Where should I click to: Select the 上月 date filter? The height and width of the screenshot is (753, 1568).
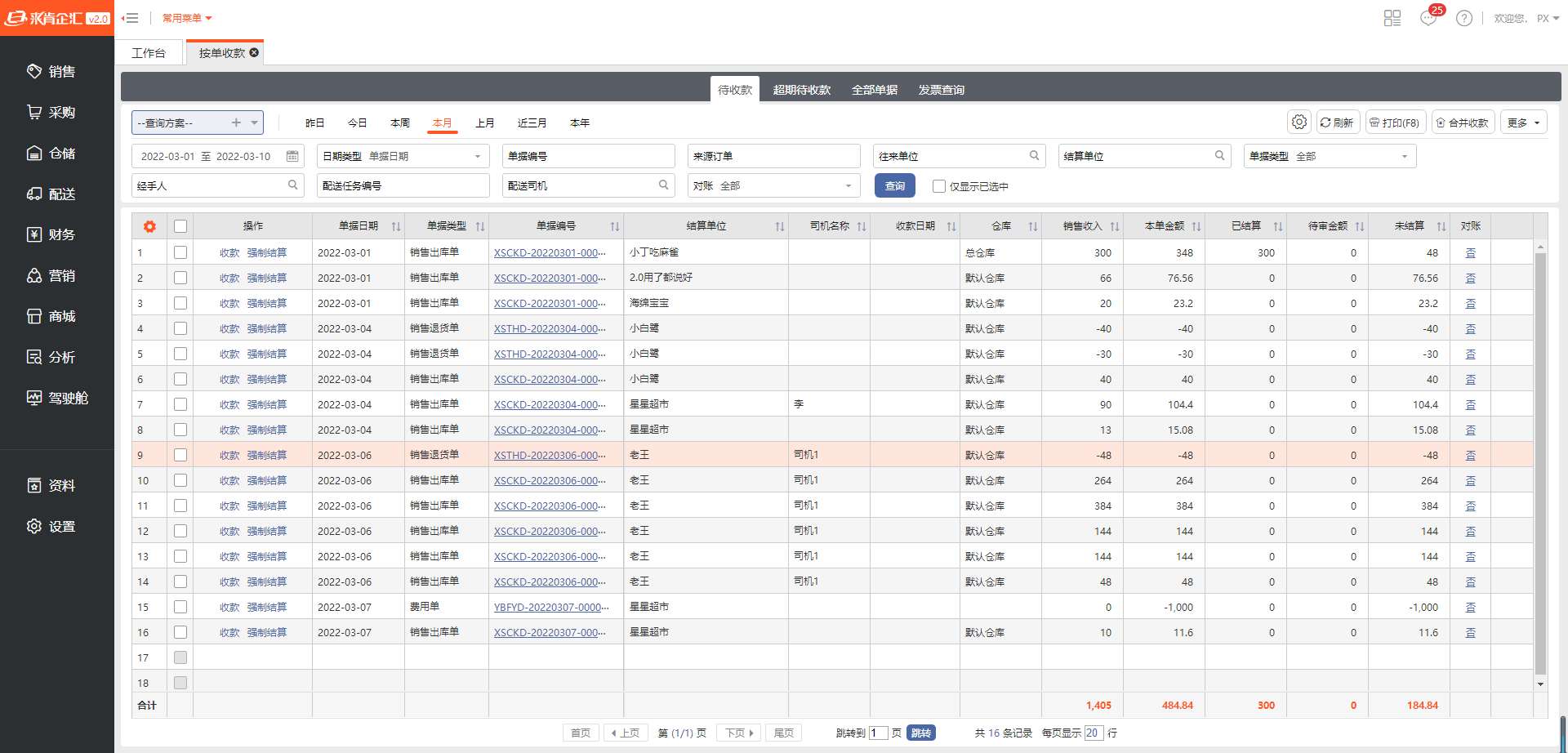coord(485,123)
